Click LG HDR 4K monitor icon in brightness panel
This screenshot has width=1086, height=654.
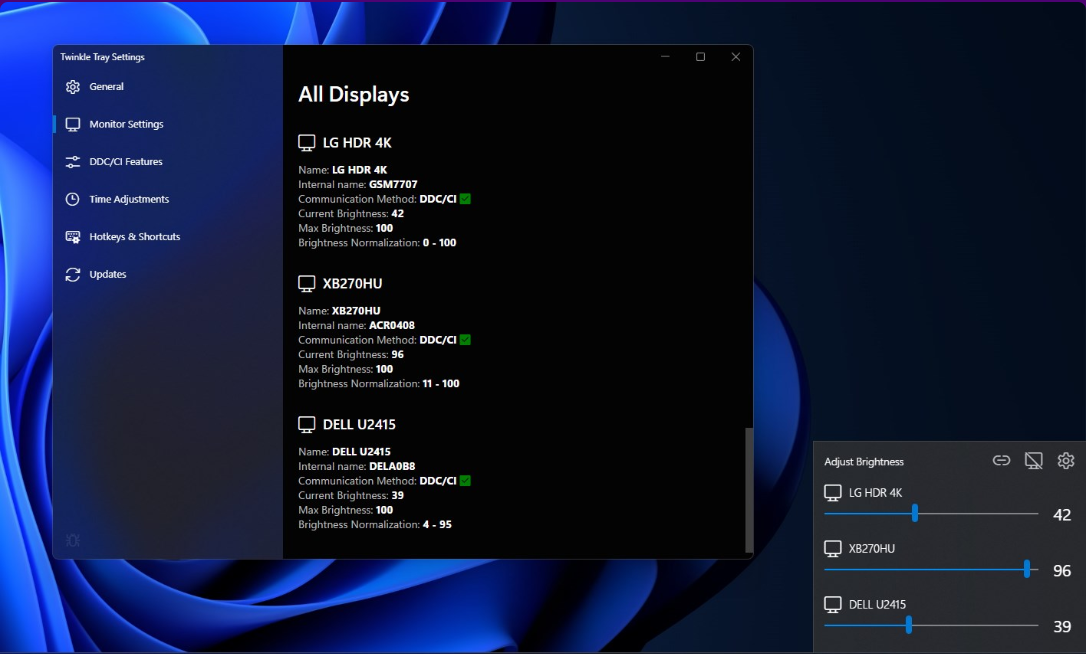(833, 493)
